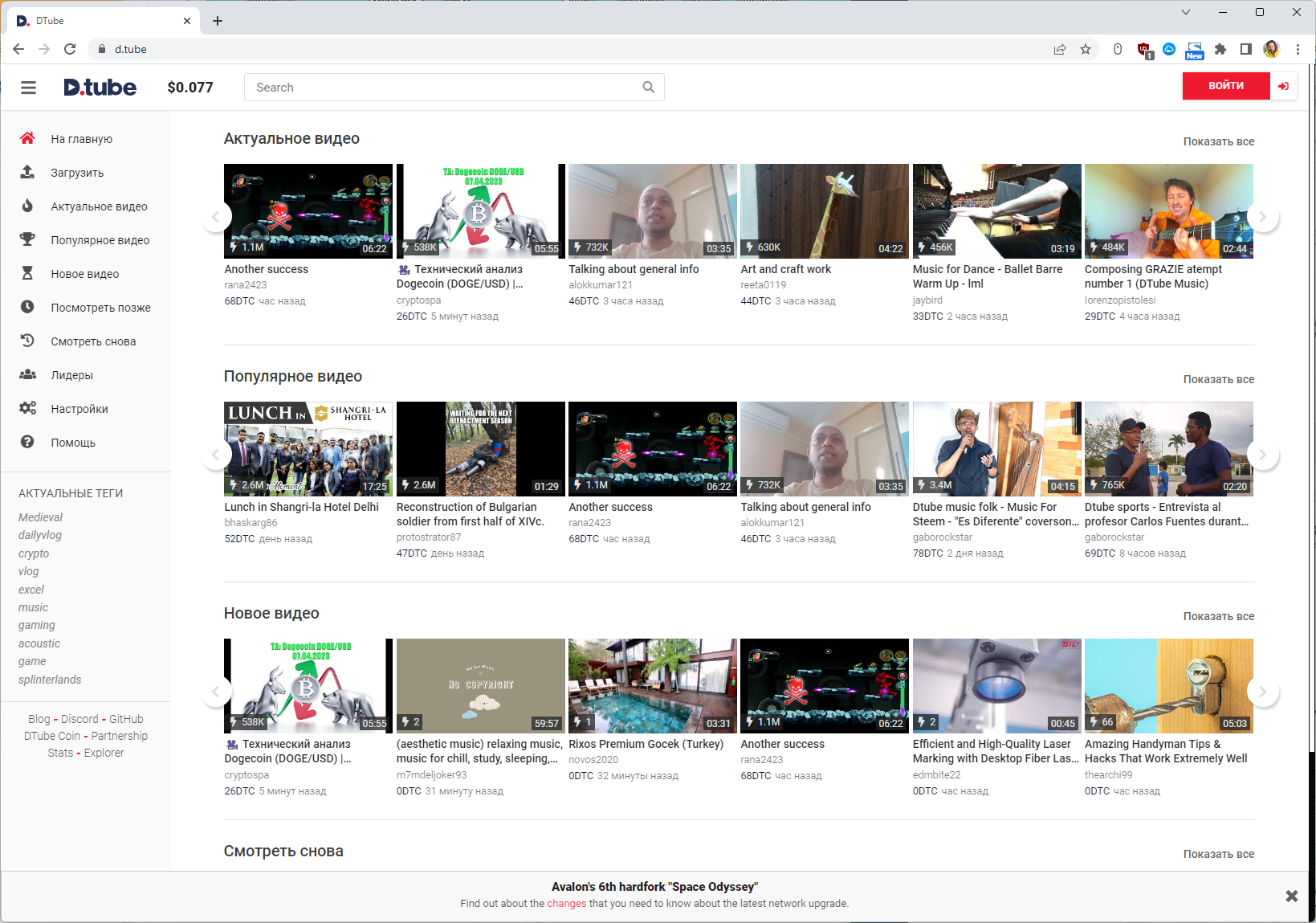
Task: Click the home icon for На главную
Action: coord(27,138)
